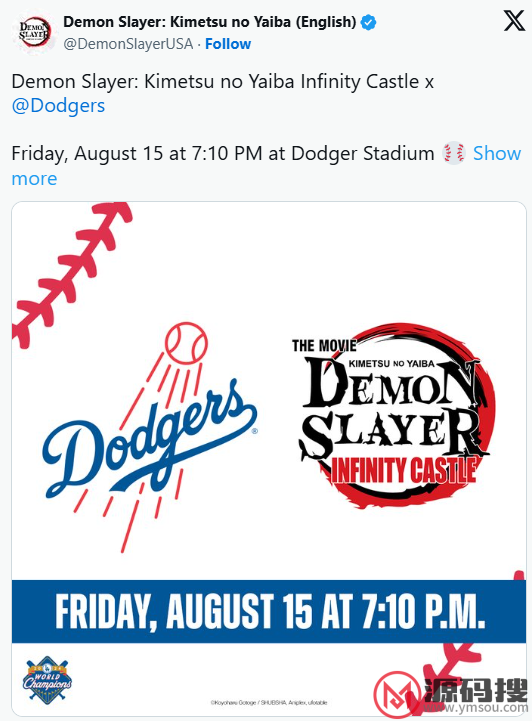Click the tweet date line about Dodger Stadium
Viewport: 532px width, 721px height.
click(x=223, y=153)
